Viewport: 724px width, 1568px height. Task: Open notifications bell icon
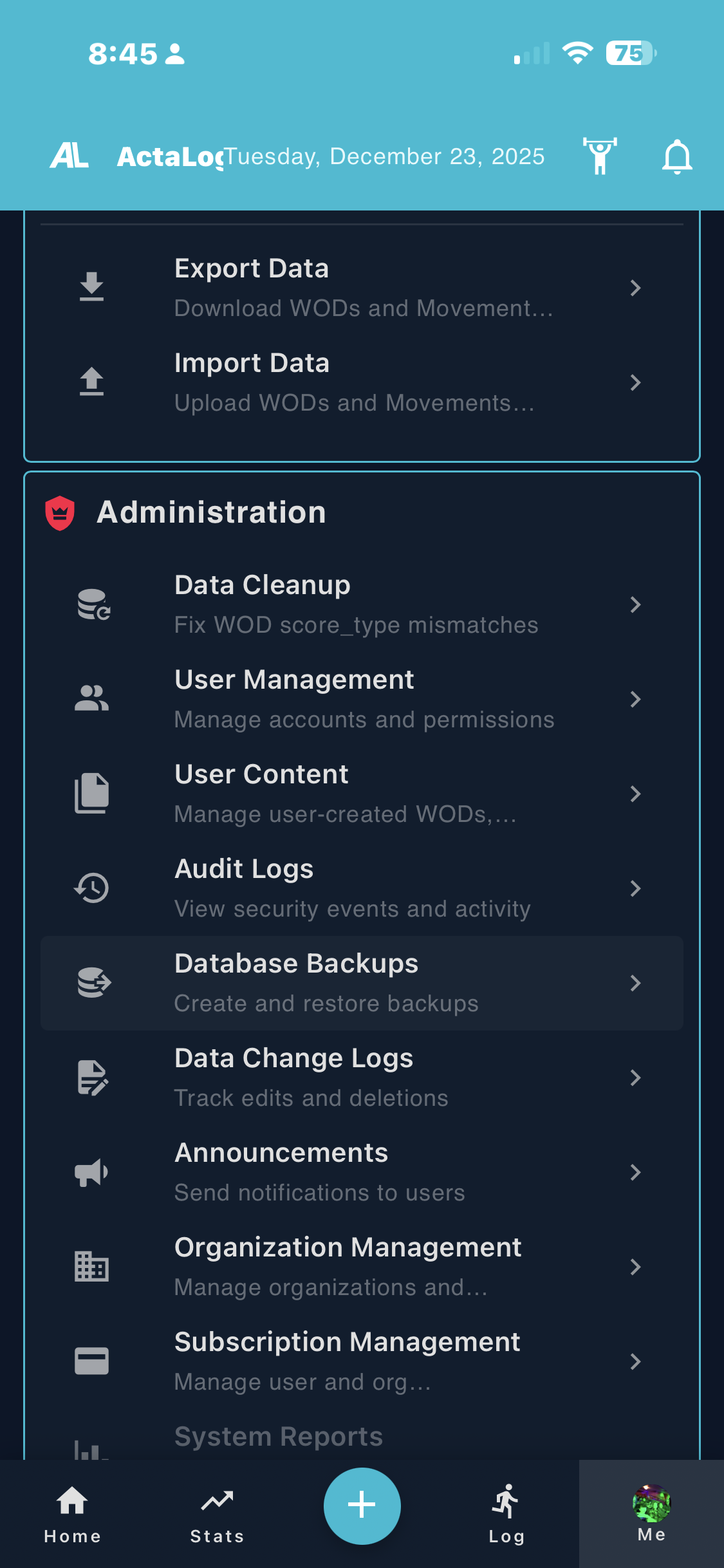coord(677,156)
